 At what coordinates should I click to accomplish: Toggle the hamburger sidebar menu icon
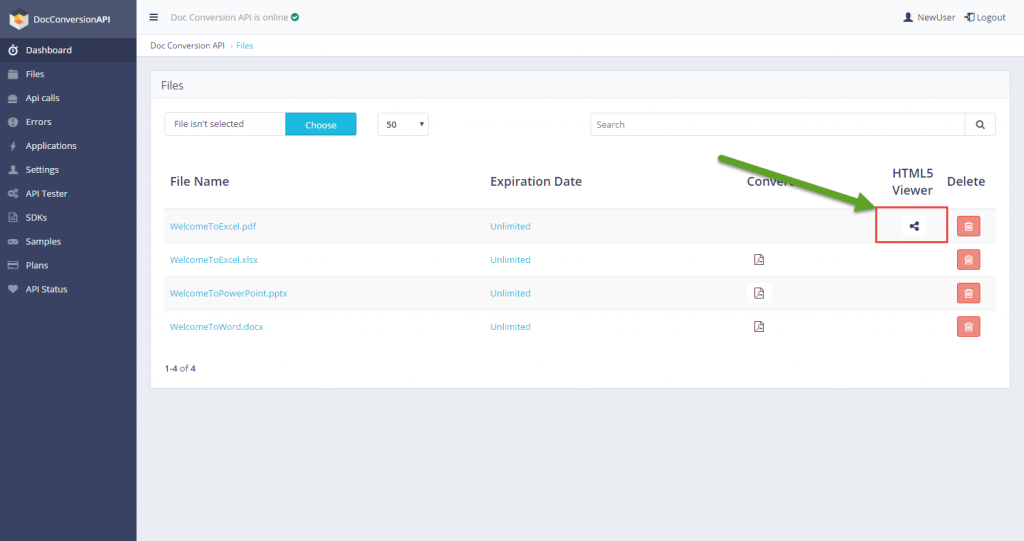(153, 17)
